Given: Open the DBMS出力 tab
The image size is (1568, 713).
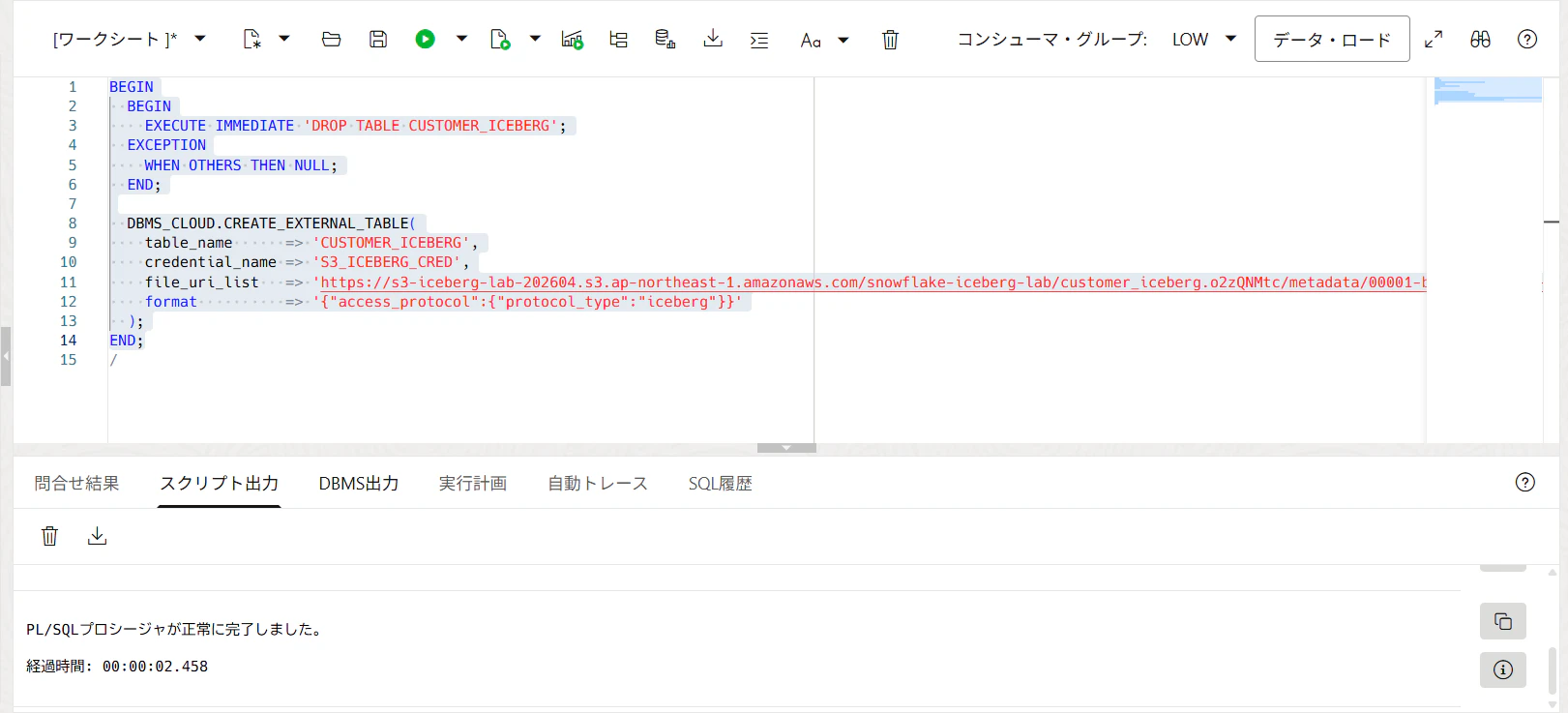Looking at the screenshot, I should pyautogui.click(x=359, y=483).
